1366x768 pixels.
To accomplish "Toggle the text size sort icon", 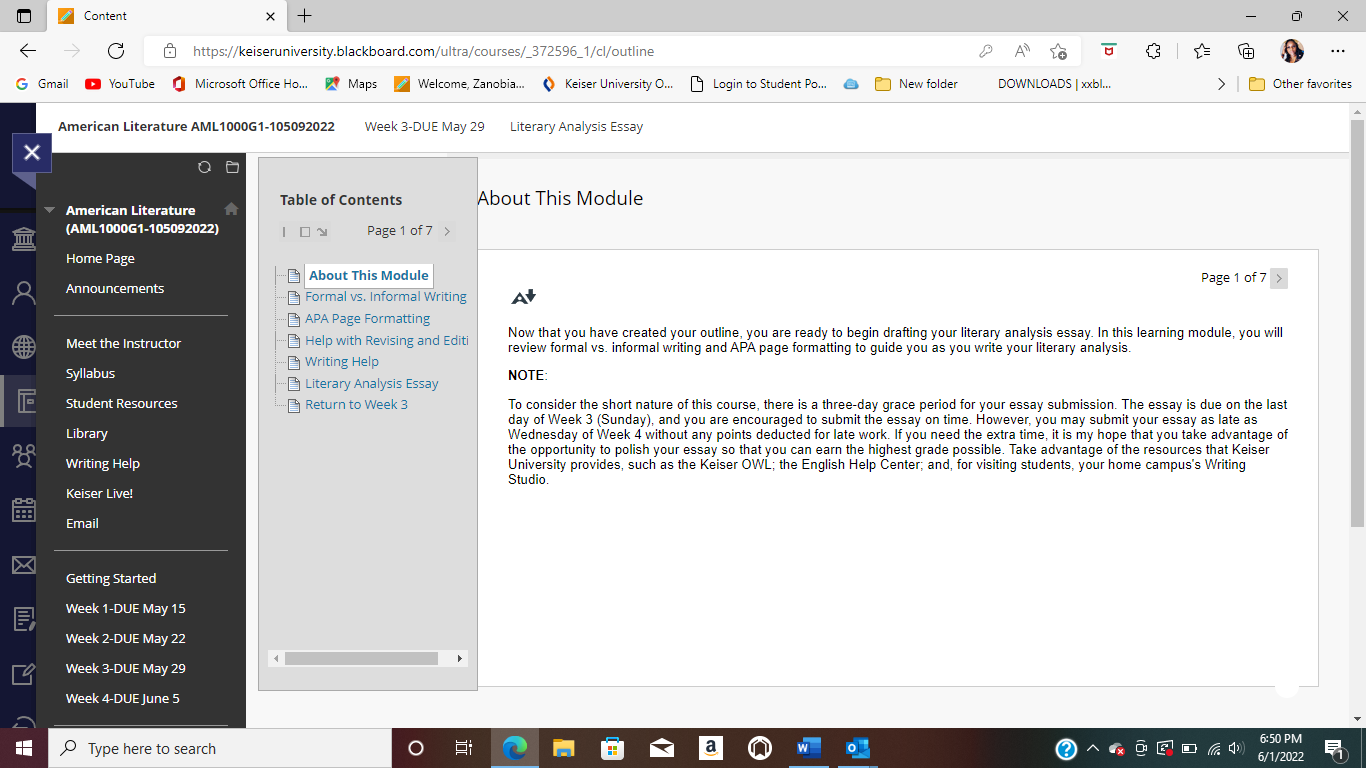I will [523, 297].
